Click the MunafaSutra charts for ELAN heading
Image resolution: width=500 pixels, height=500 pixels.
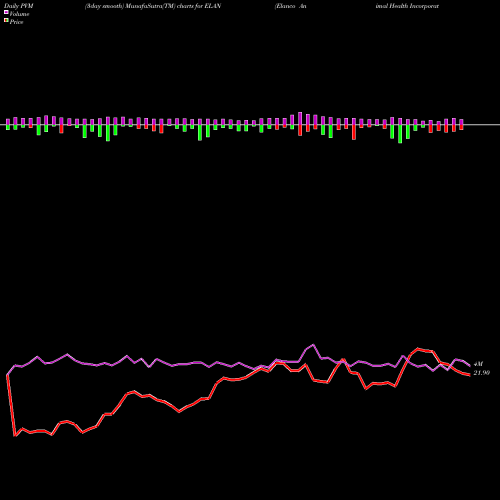click(153, 6)
